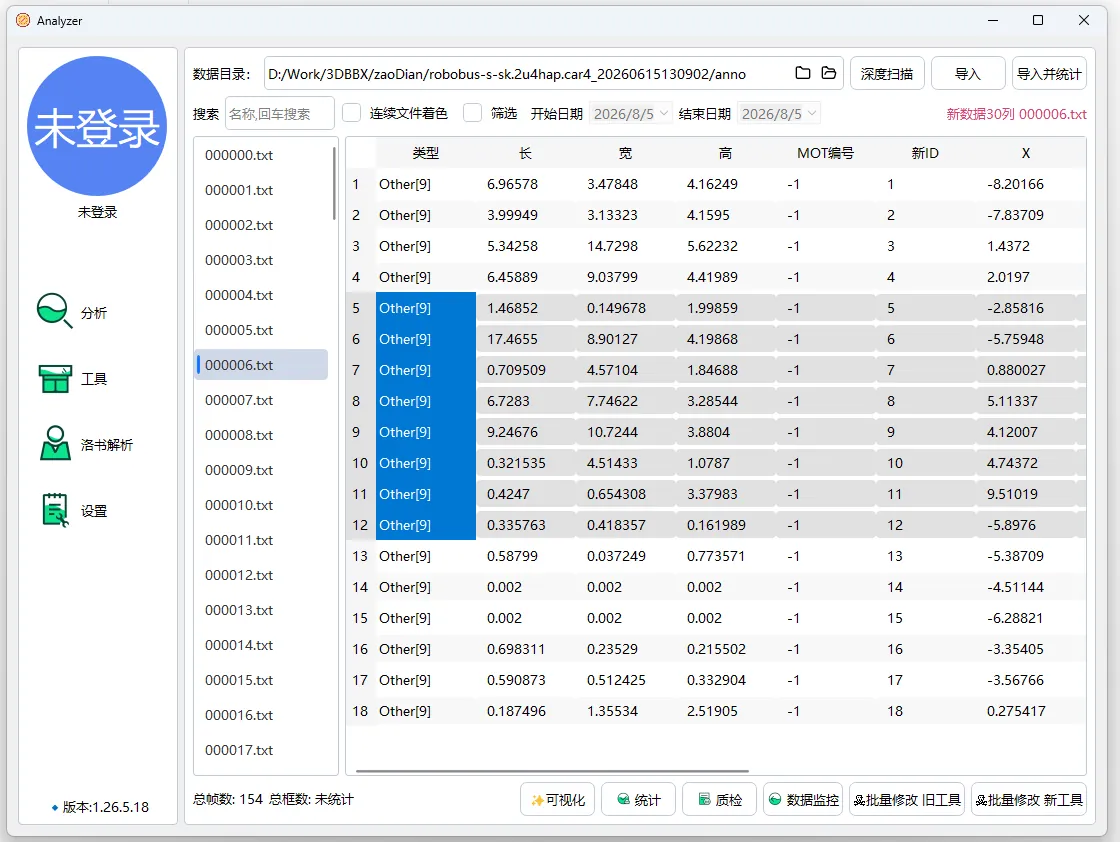1120x842 pixels.
Task: Open the 结束日期 end date dropdown
Action: coord(779,114)
